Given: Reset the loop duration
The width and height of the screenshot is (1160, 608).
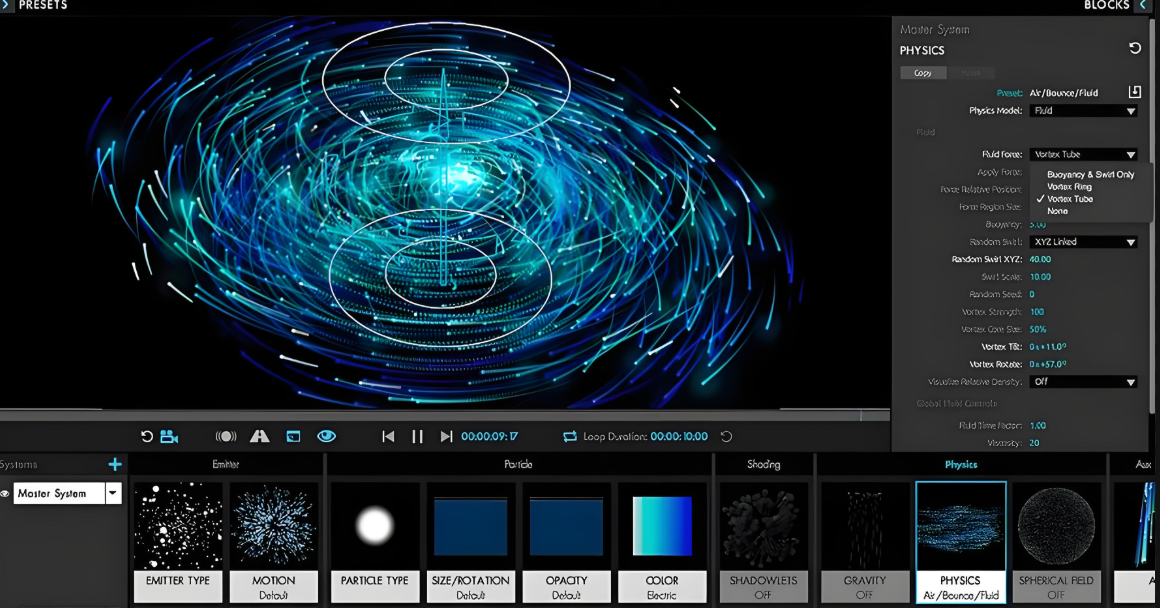Looking at the screenshot, I should pyautogui.click(x=726, y=437).
